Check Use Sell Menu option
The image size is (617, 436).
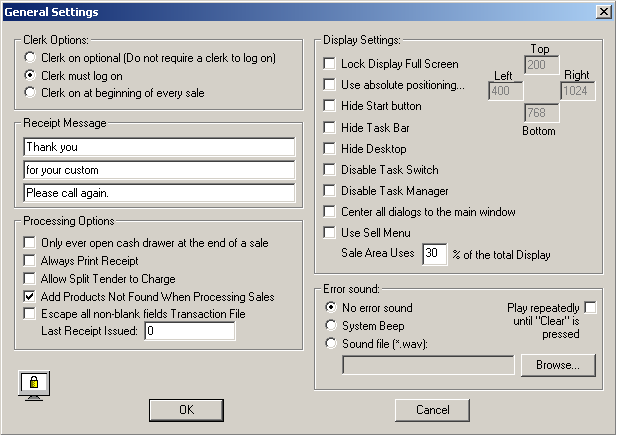(330, 233)
